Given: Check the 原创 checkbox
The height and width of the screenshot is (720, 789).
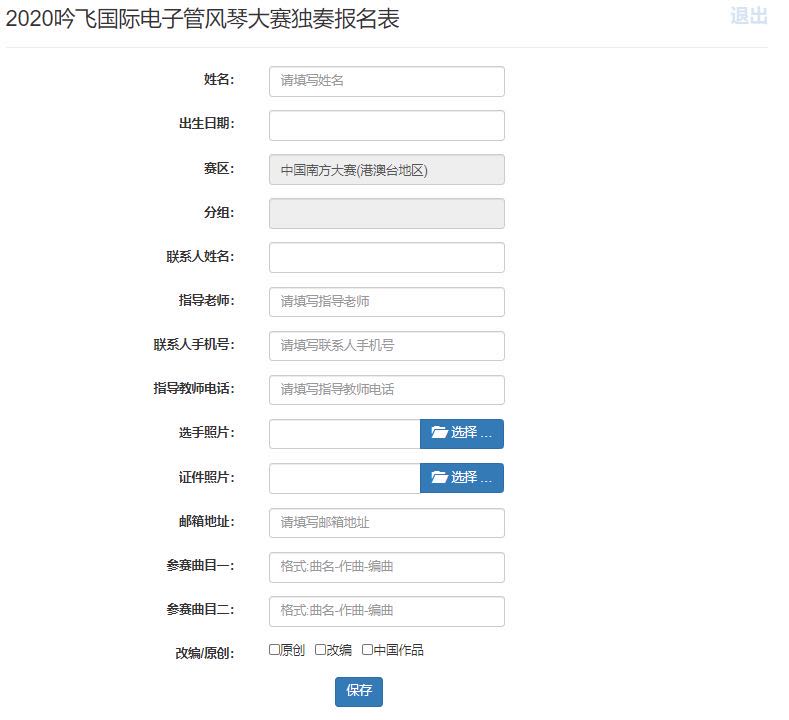Looking at the screenshot, I should (275, 650).
